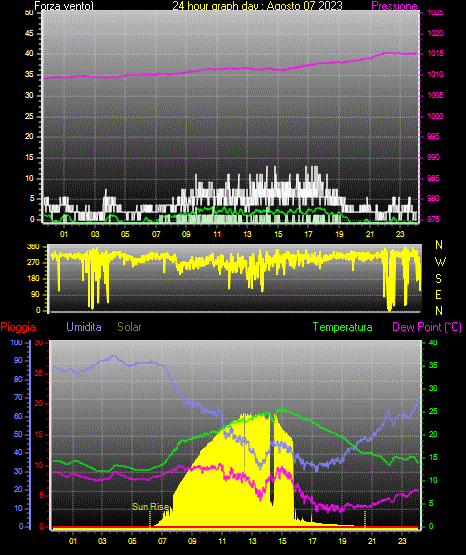Click the sunset dotted marker near hour 21
Screen dimensions: 466x555
365,519
